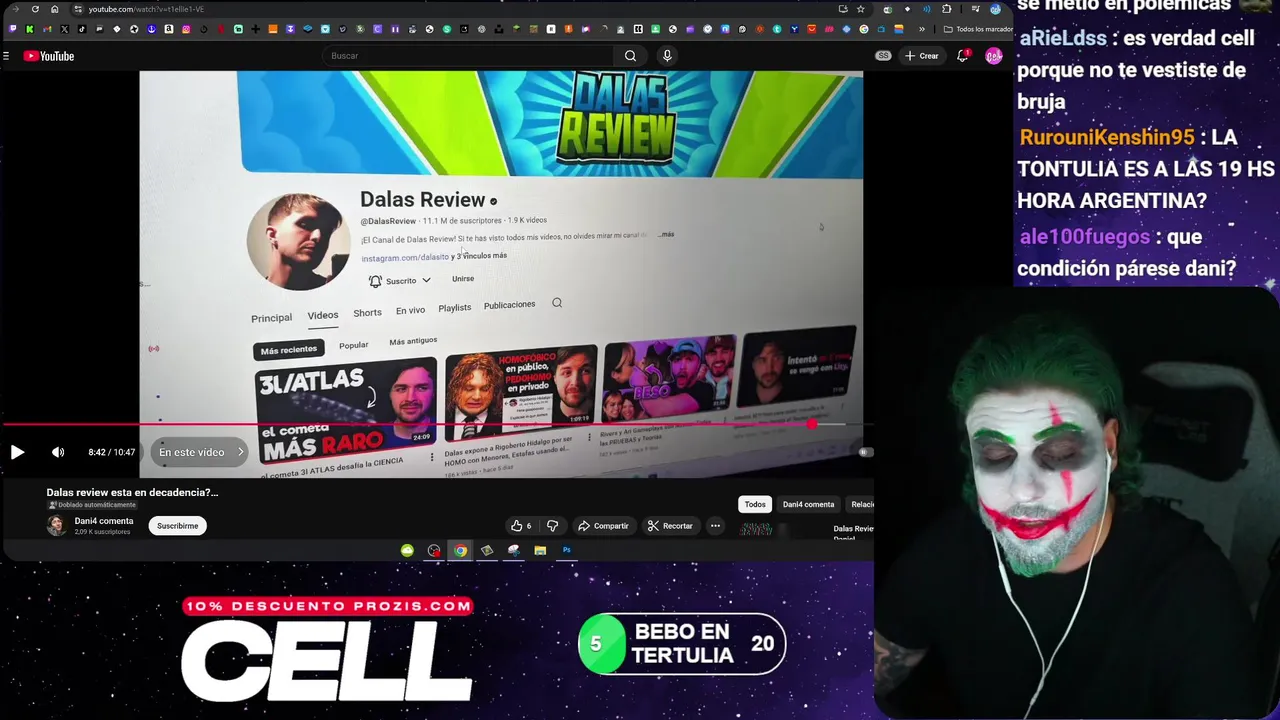Viewport: 1280px width, 720px height.
Task: Toggle the autoplay switch in player
Action: (865, 452)
